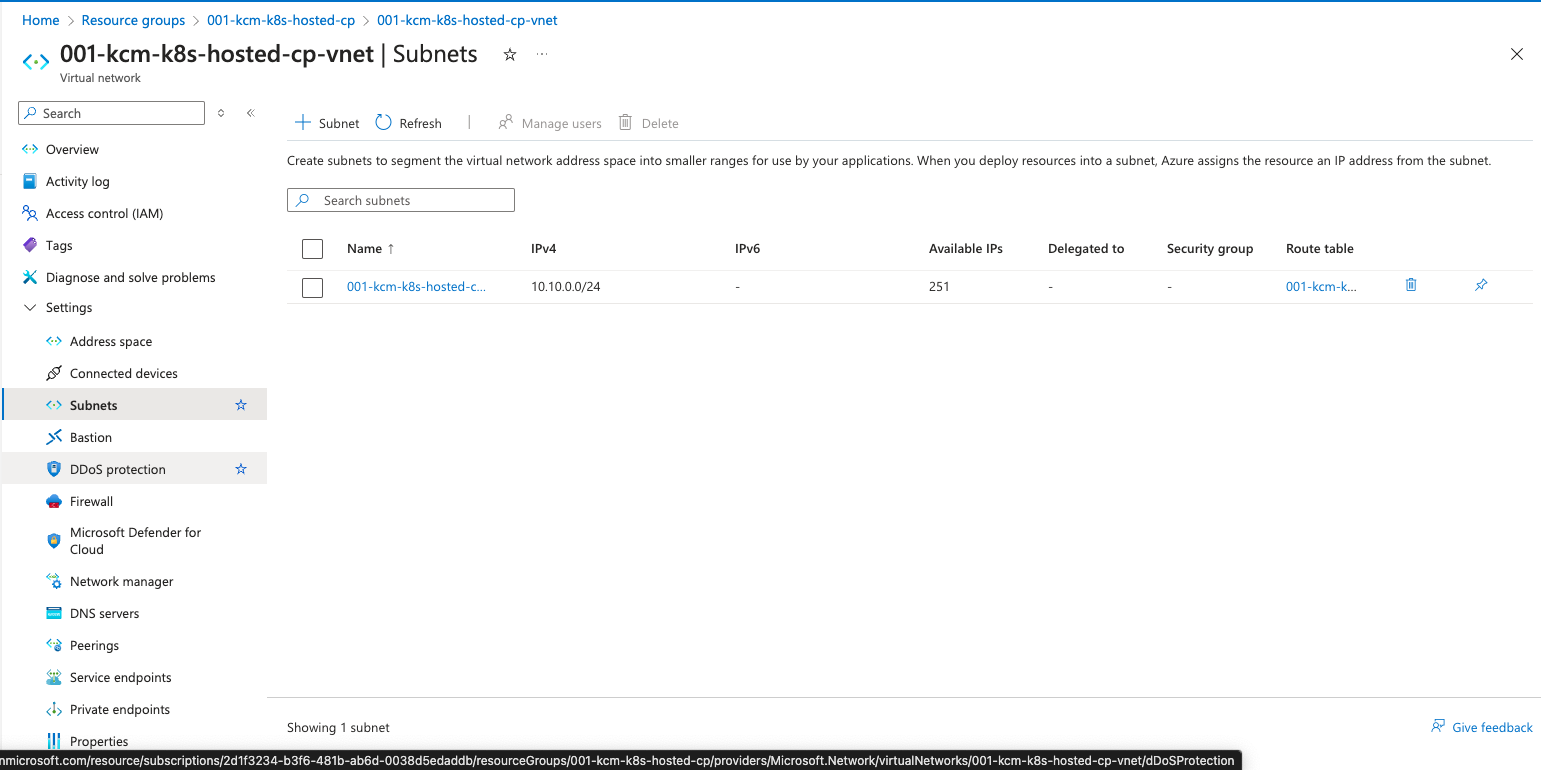This screenshot has height=770, width=1541.
Task: Click the star next to Subnets in the sidebar
Action: [240, 405]
